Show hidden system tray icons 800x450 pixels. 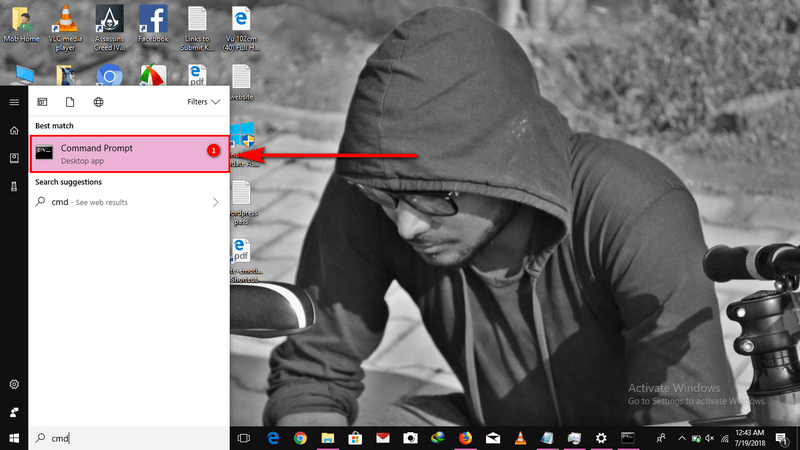pyautogui.click(x=682, y=438)
